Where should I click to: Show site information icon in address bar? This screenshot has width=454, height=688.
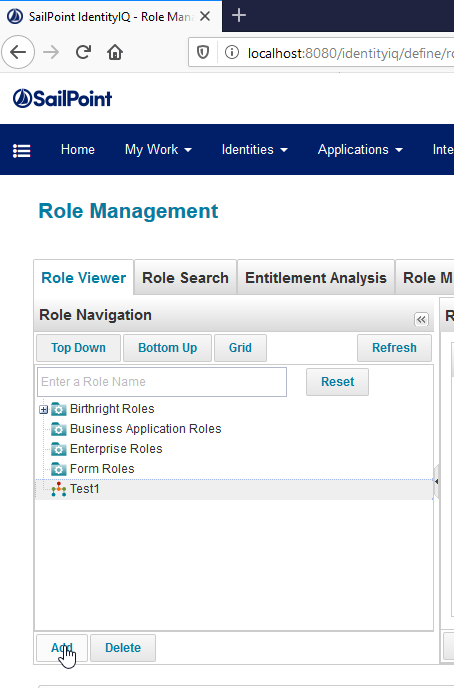tap(232, 53)
